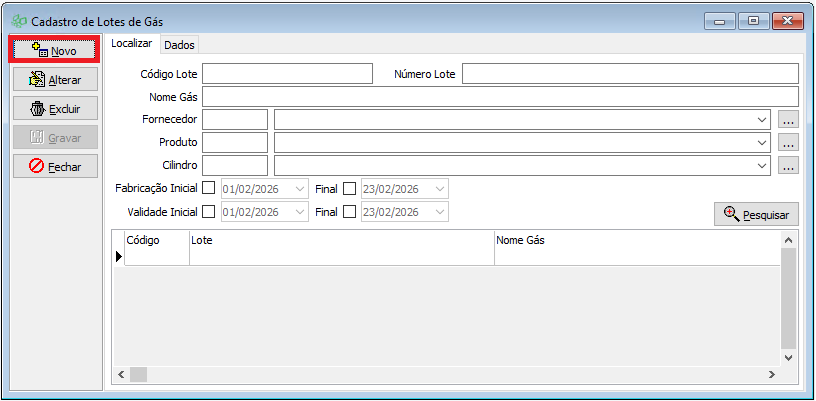
Task: Click the Pesquisar magnifier icon
Action: point(731,214)
